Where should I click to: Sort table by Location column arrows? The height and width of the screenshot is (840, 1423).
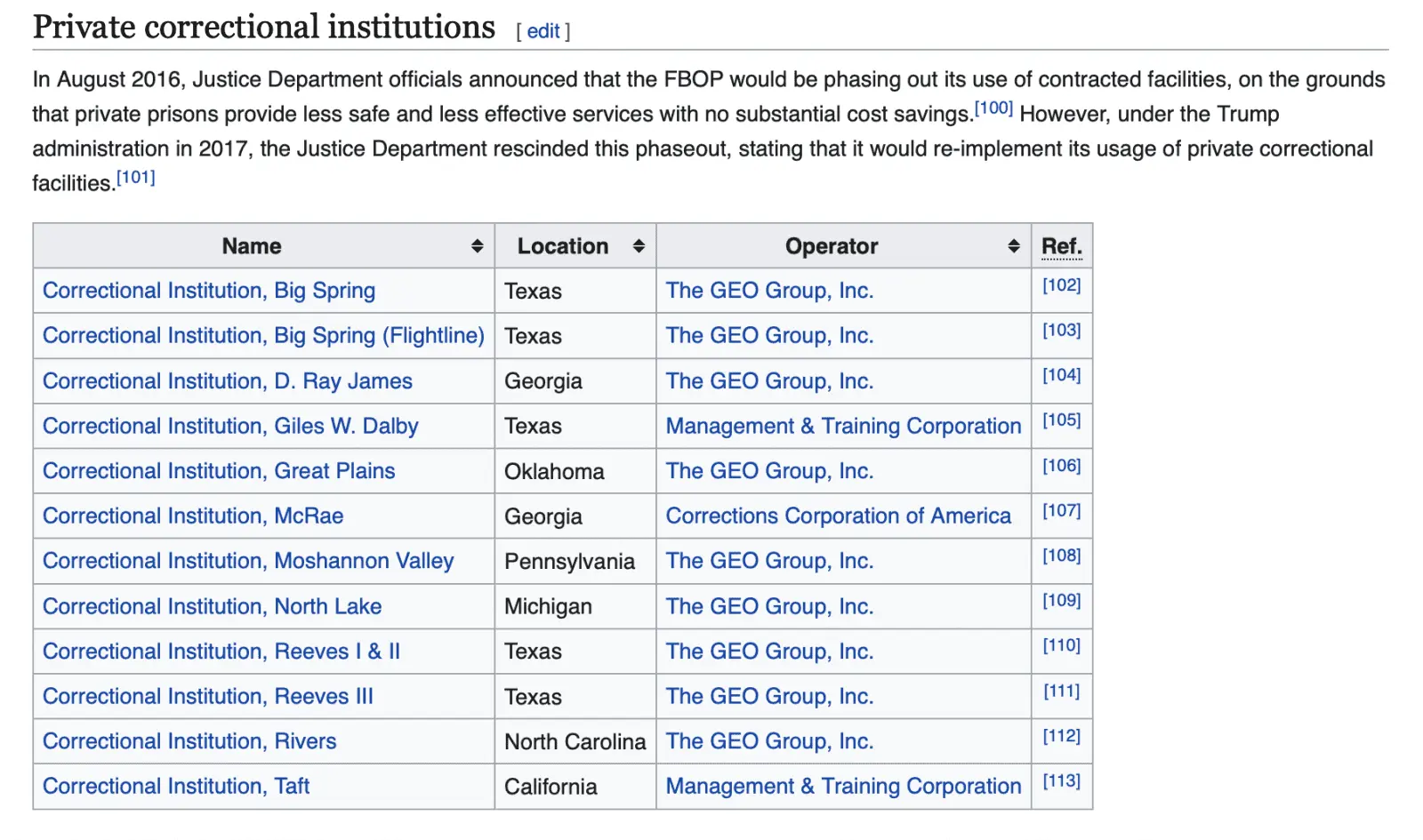click(x=638, y=246)
